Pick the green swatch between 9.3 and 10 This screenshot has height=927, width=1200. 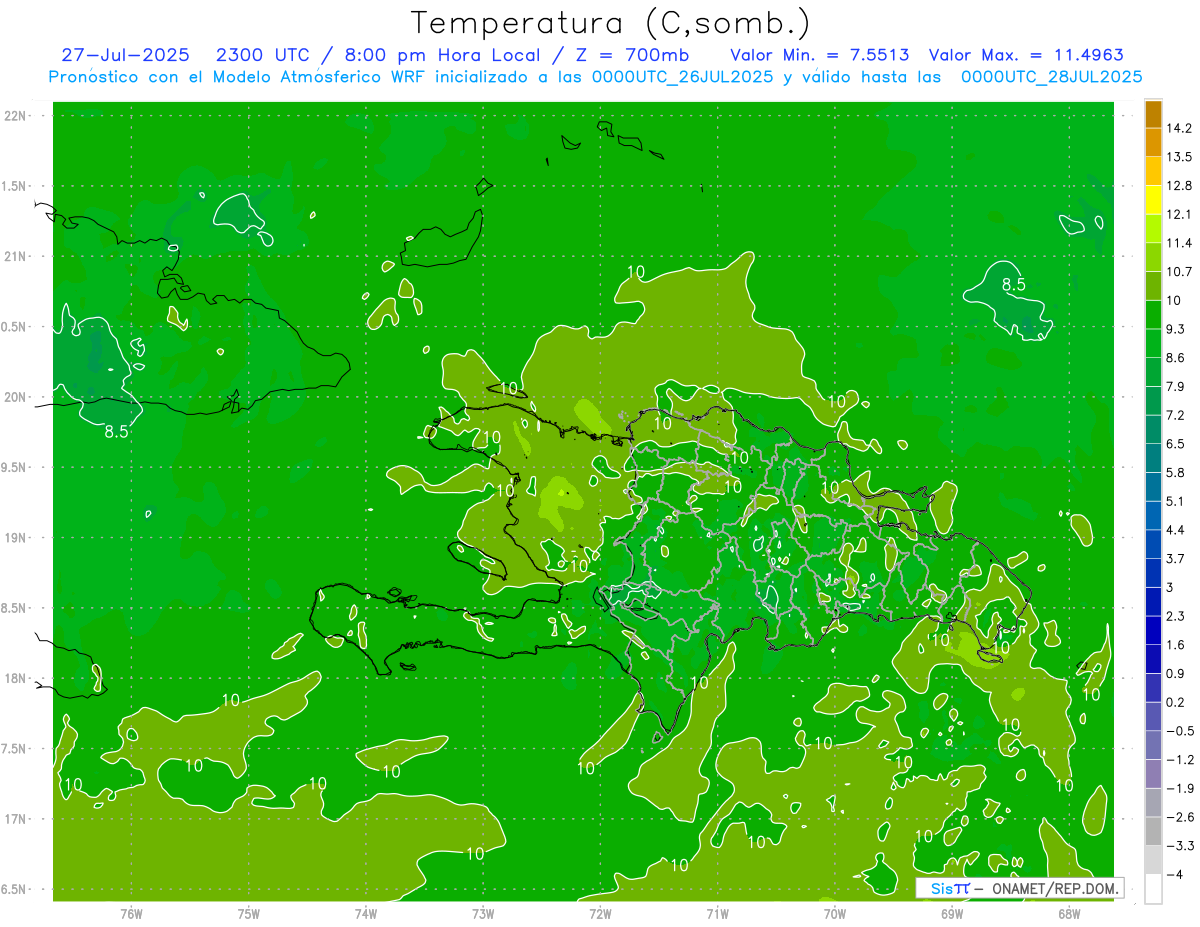pyautogui.click(x=1153, y=314)
